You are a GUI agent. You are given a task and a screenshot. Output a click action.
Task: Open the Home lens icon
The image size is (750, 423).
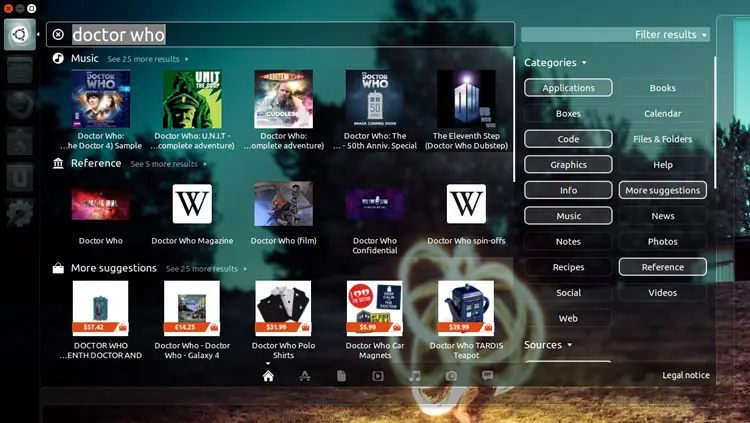pyautogui.click(x=268, y=376)
